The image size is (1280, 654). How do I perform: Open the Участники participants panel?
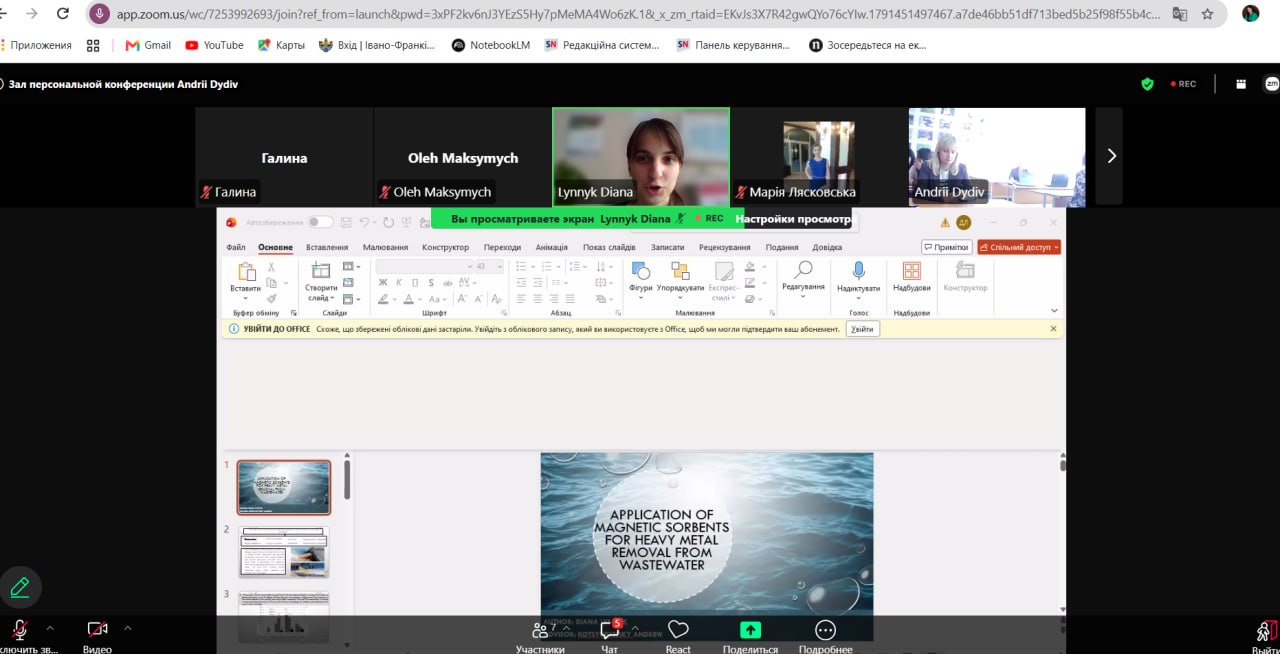[541, 636]
